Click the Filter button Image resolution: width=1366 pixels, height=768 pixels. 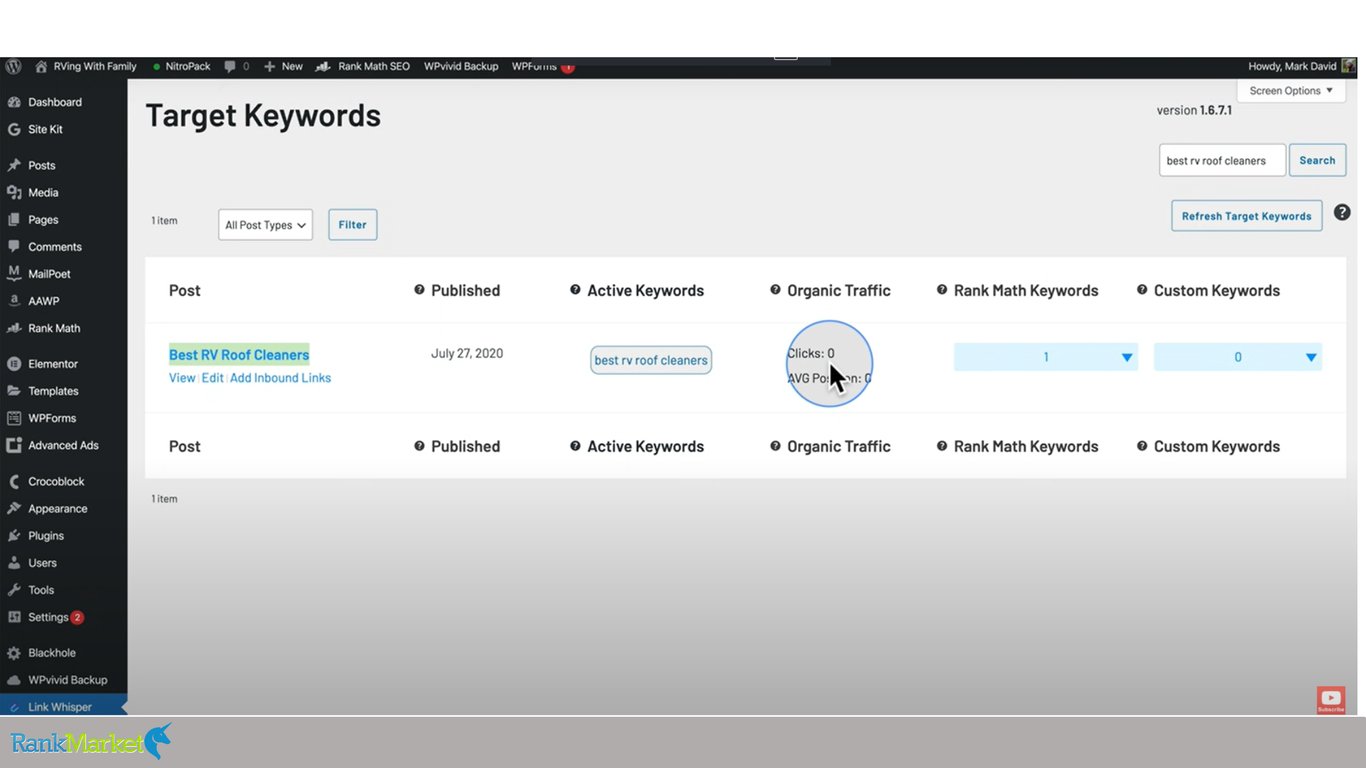352,225
